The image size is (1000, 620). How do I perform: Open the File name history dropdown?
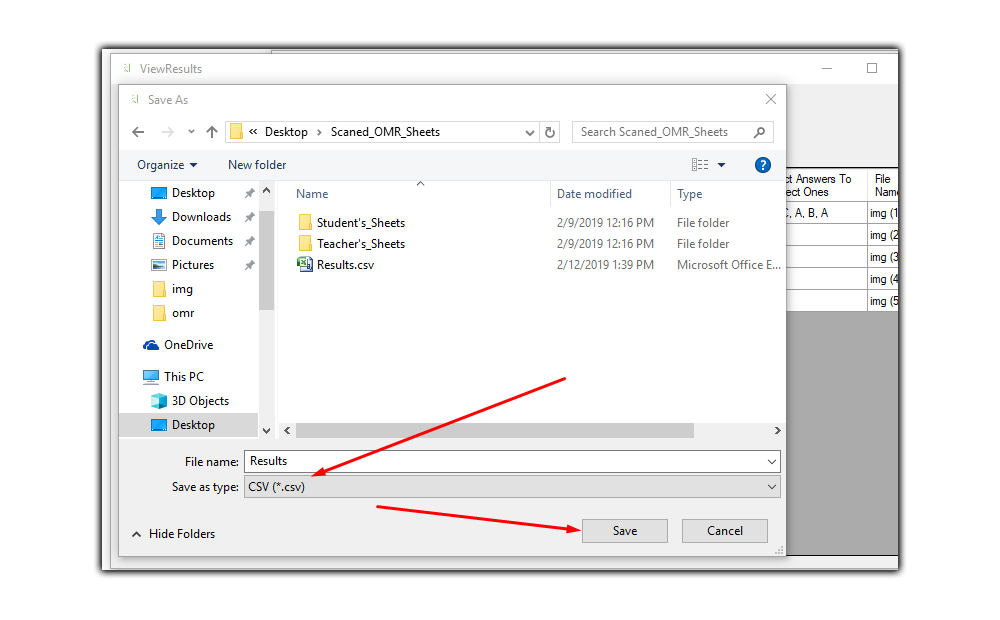point(771,462)
